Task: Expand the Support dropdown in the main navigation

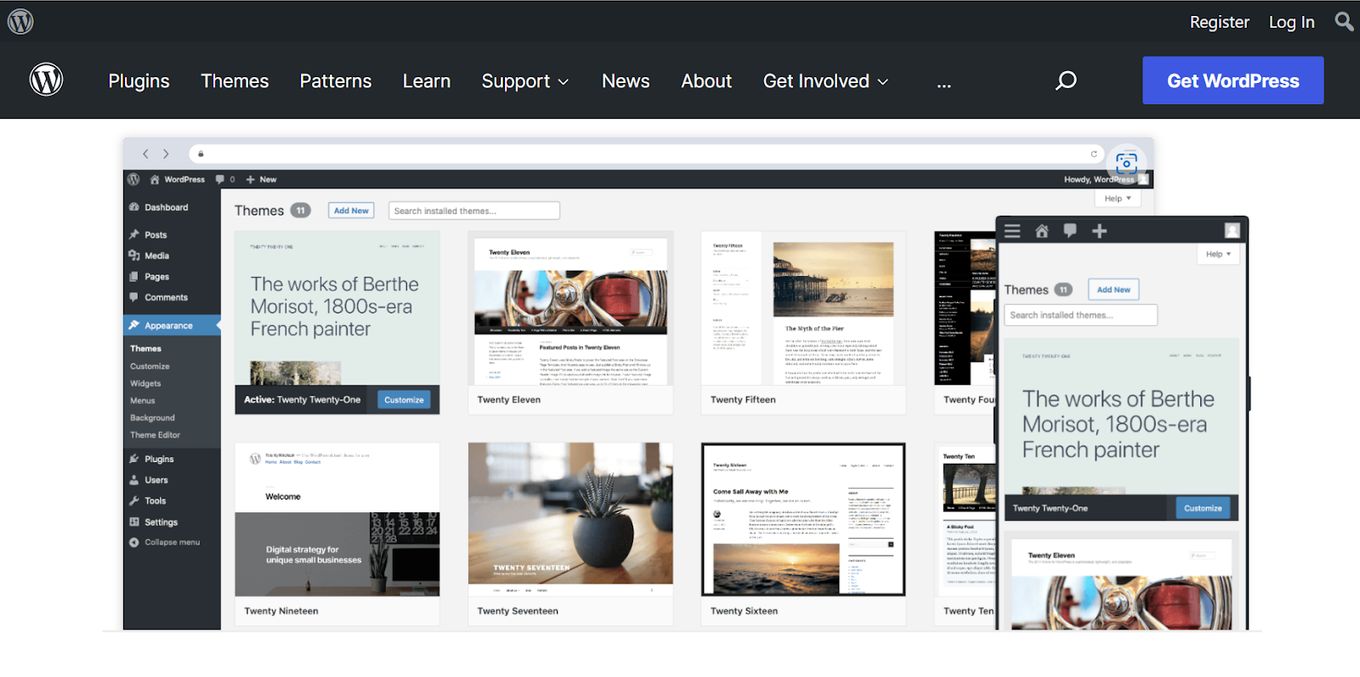Action: [525, 81]
